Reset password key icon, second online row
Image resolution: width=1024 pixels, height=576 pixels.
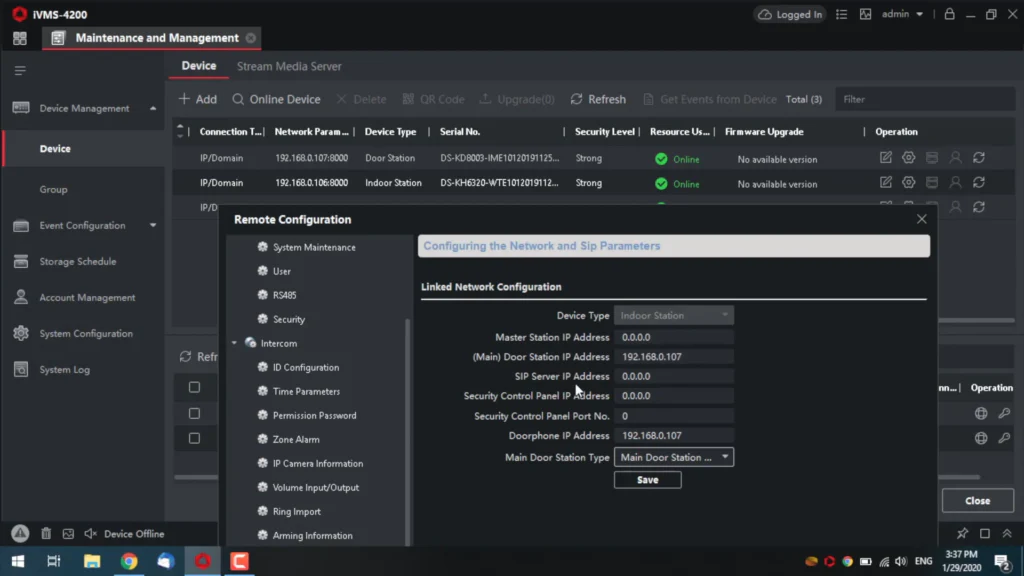1004,438
